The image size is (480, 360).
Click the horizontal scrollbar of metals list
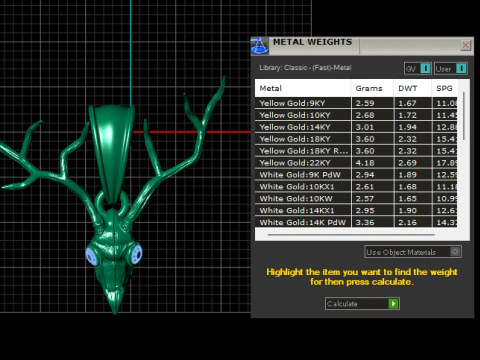point(351,235)
